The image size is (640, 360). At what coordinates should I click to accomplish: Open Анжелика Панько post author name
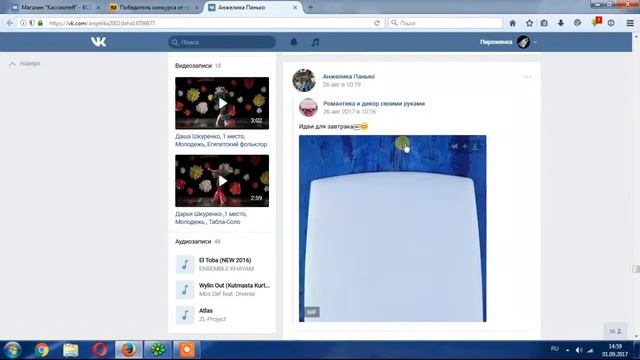(x=349, y=76)
